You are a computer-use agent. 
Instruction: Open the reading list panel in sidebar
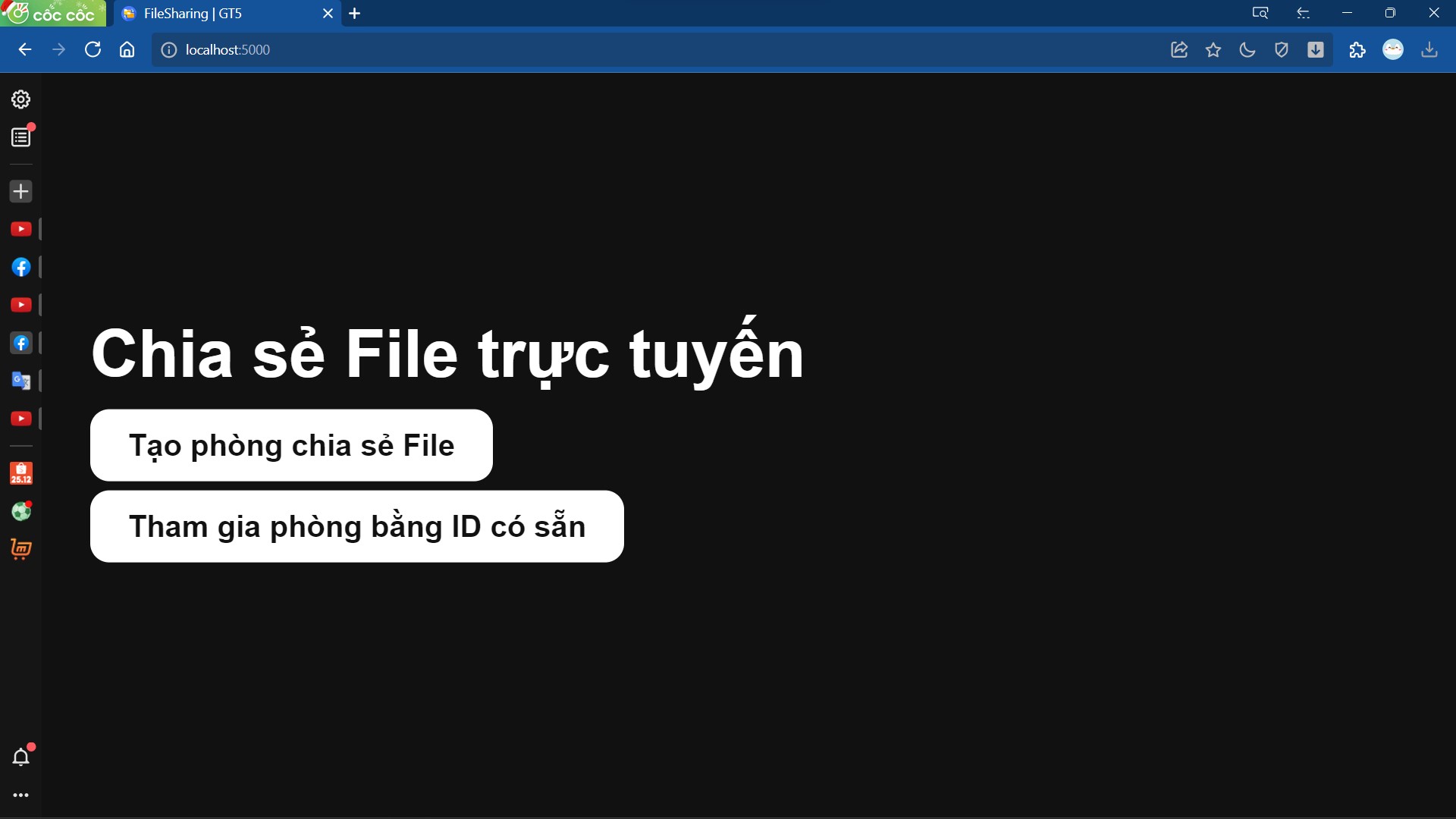click(x=20, y=136)
